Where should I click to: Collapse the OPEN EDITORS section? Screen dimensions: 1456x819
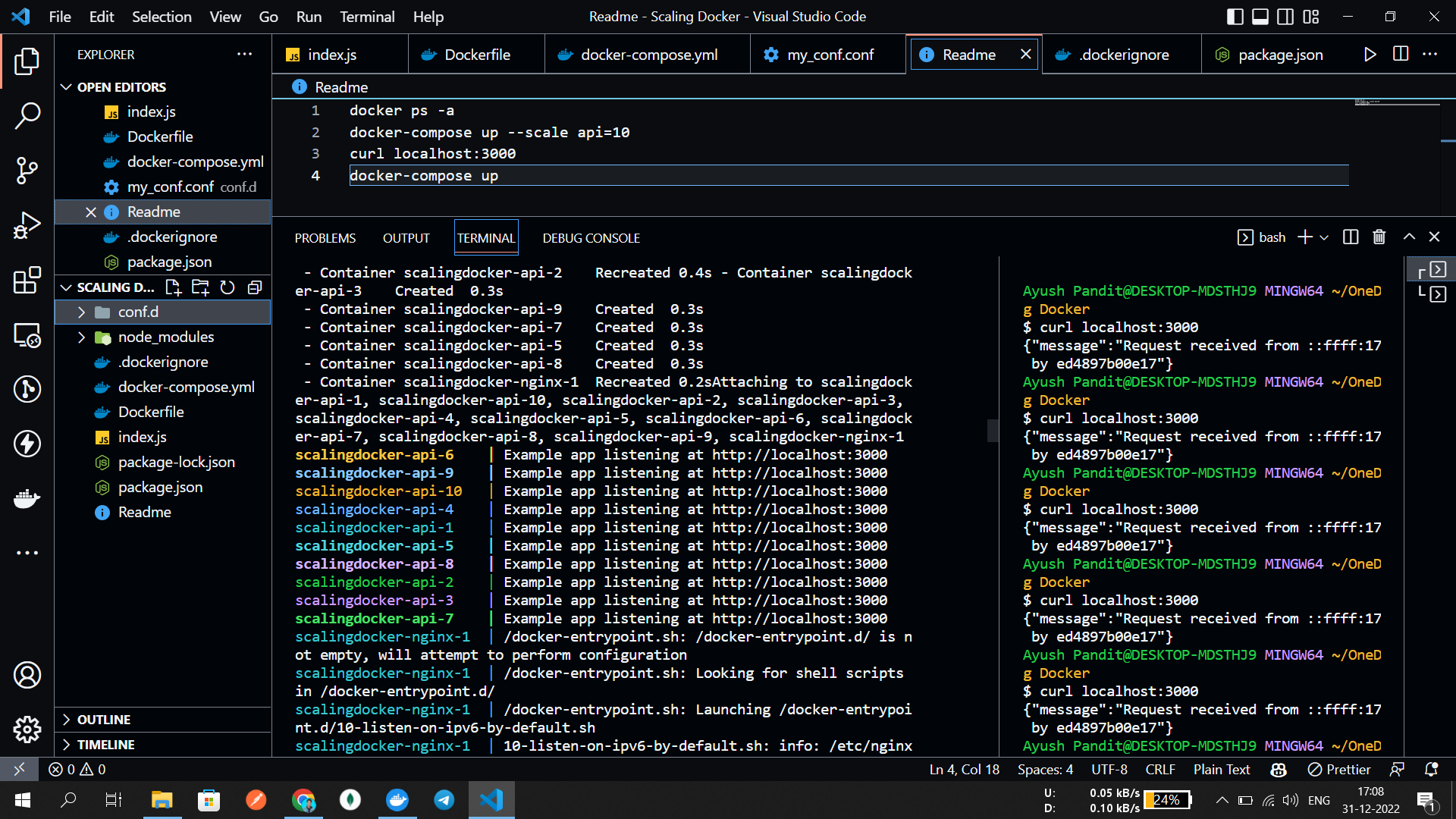[x=162, y=87]
